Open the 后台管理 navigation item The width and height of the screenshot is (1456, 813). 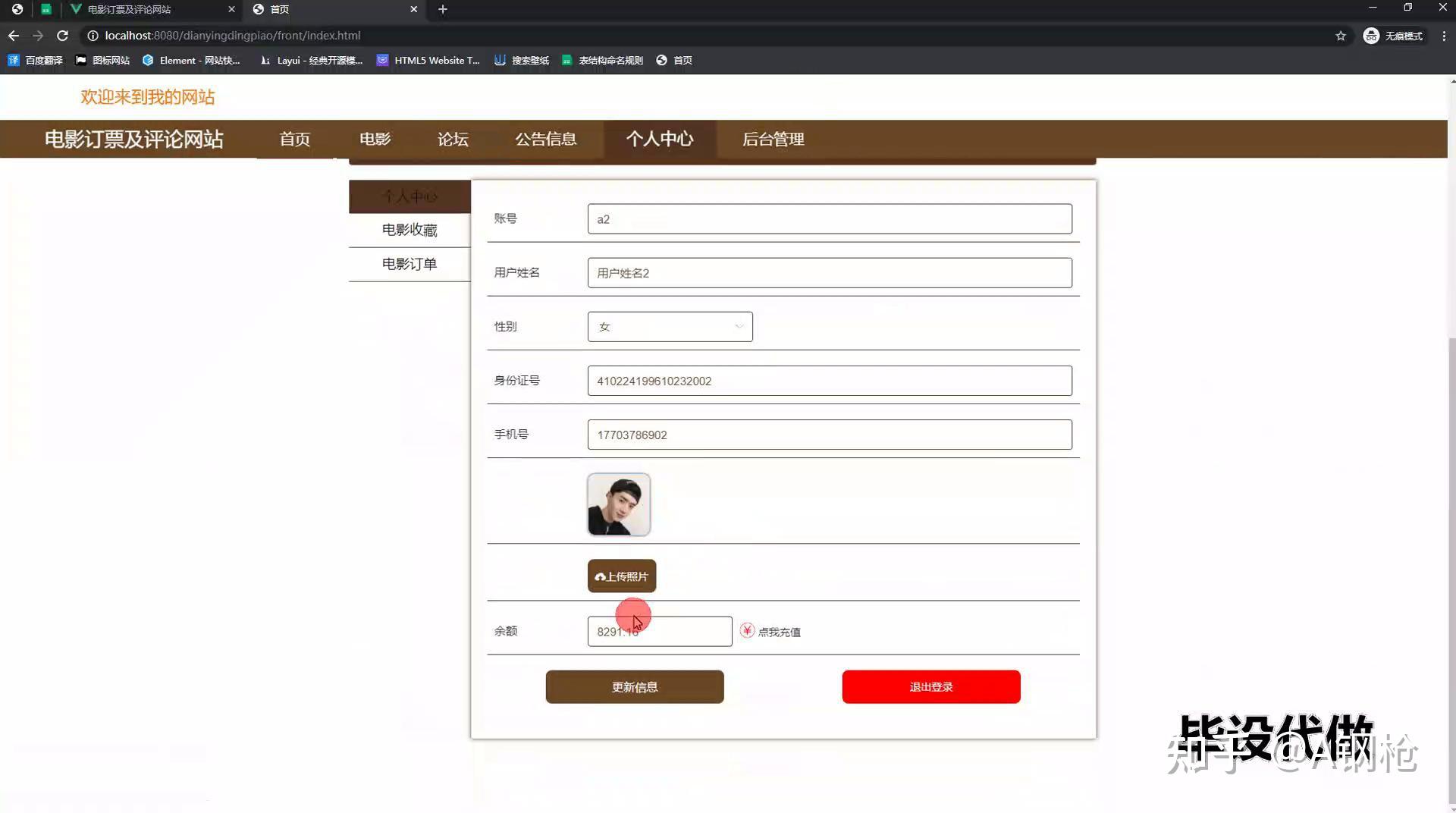pos(773,139)
